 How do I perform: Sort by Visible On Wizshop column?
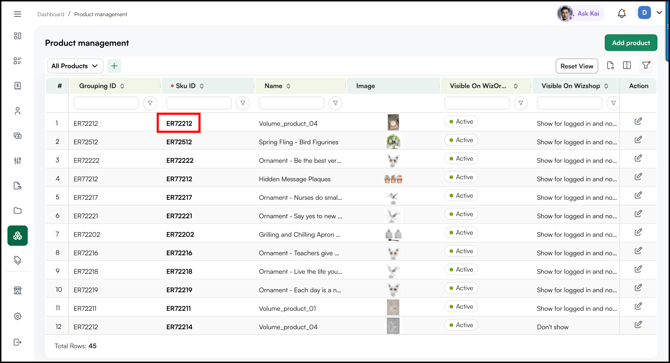[x=606, y=86]
